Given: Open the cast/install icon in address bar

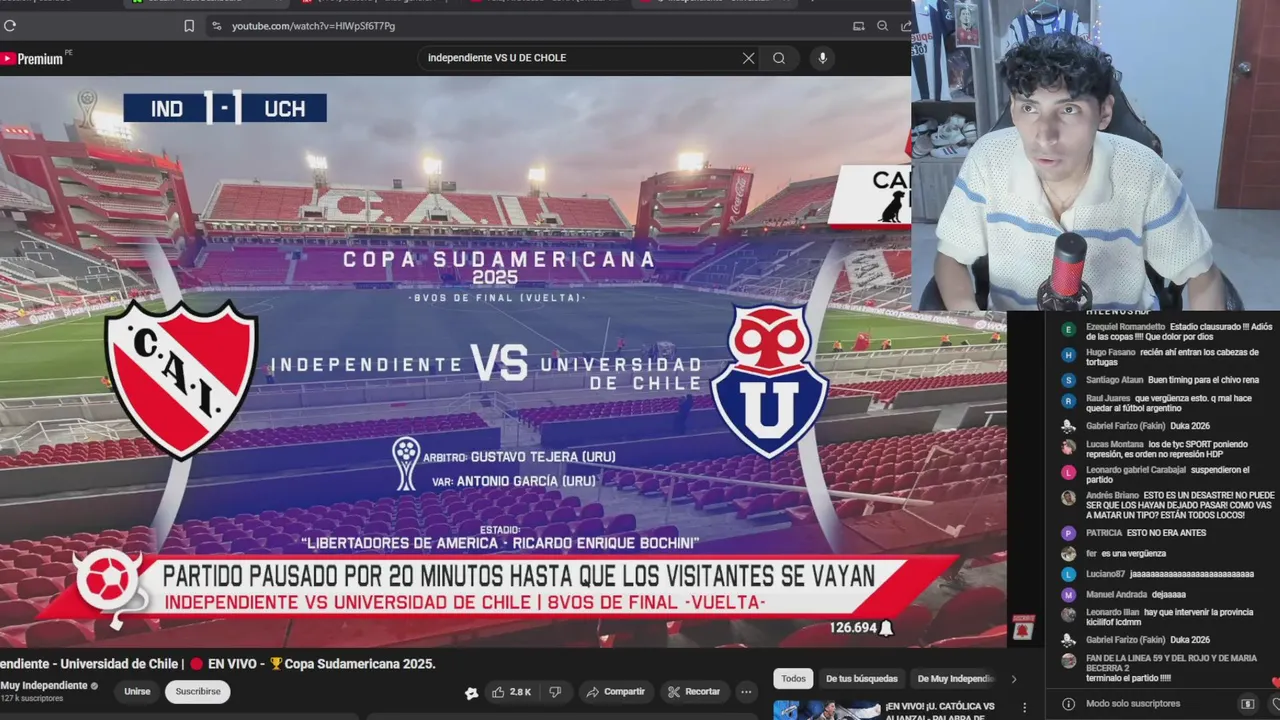Looking at the screenshot, I should point(858,26).
